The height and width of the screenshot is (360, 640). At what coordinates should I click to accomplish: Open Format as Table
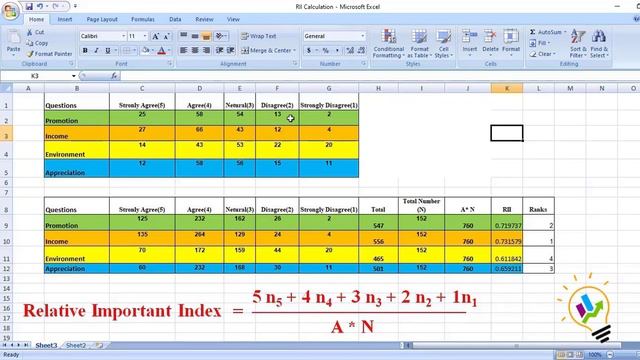click(419, 43)
